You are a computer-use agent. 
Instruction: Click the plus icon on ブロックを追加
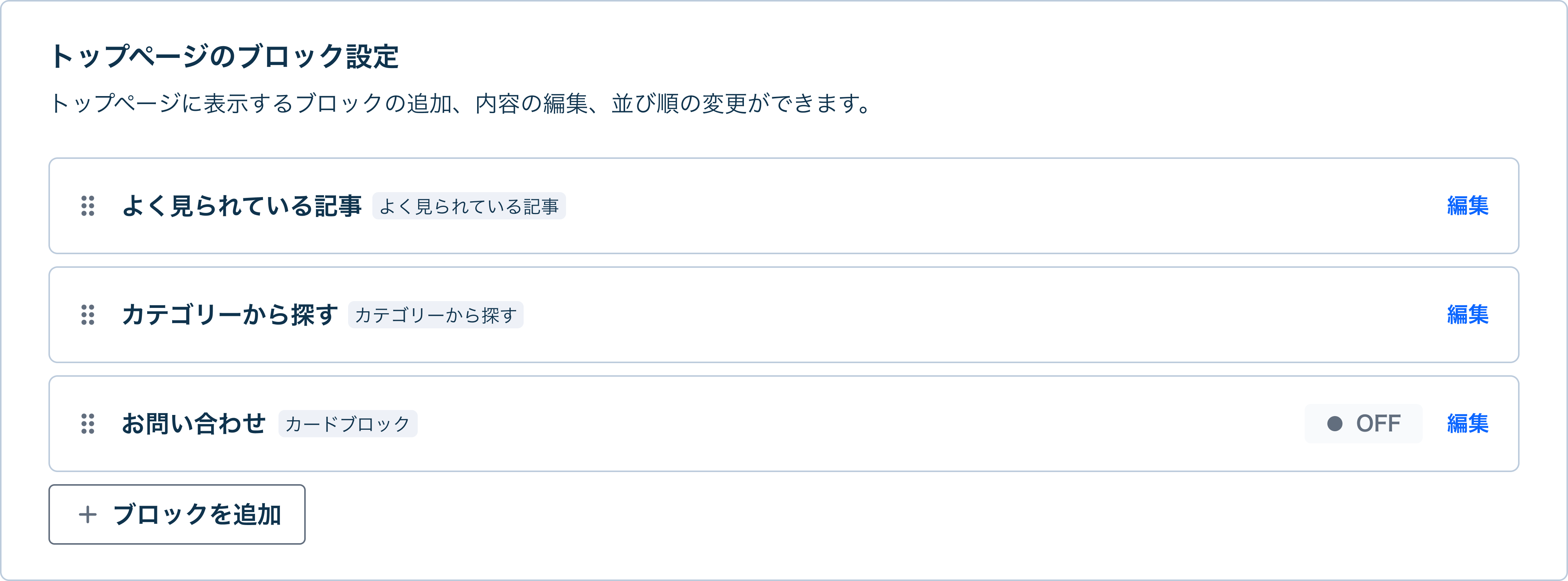pos(89,514)
